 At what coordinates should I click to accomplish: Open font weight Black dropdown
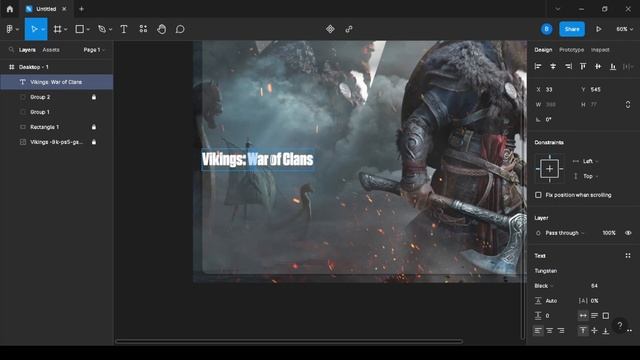pyautogui.click(x=544, y=286)
